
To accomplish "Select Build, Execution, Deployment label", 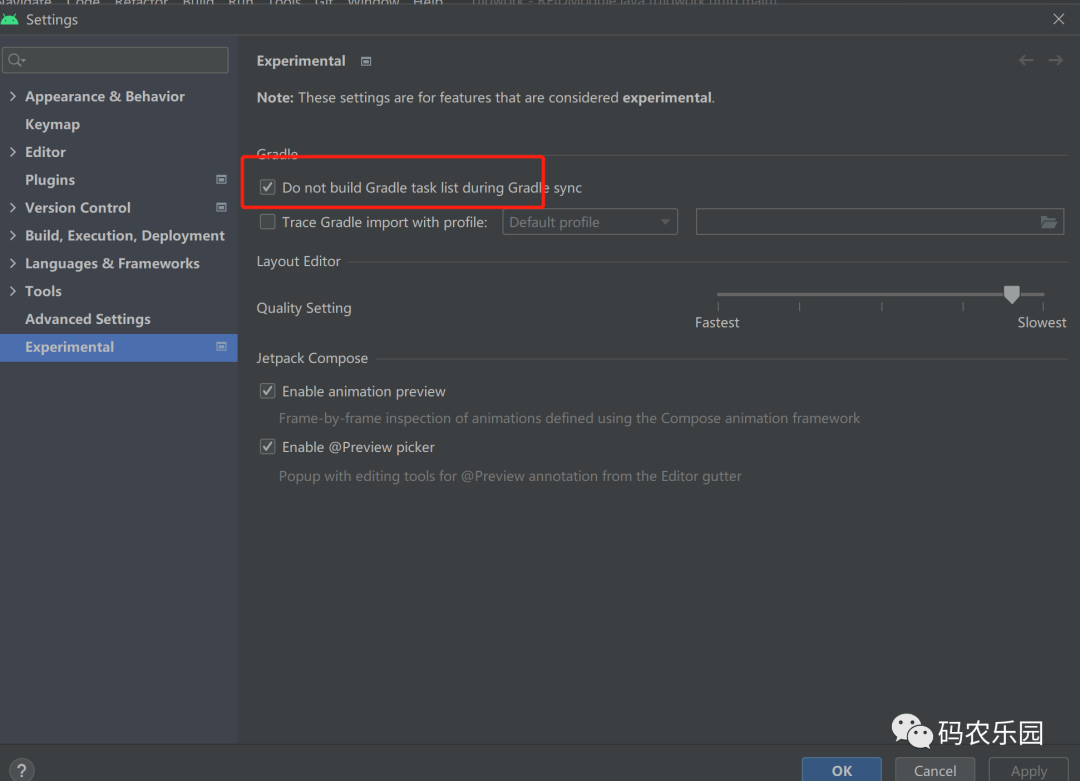I will [125, 236].
